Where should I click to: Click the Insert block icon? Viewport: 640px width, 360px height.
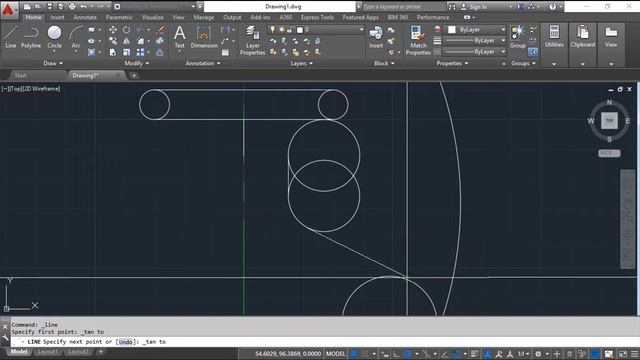tap(376, 37)
